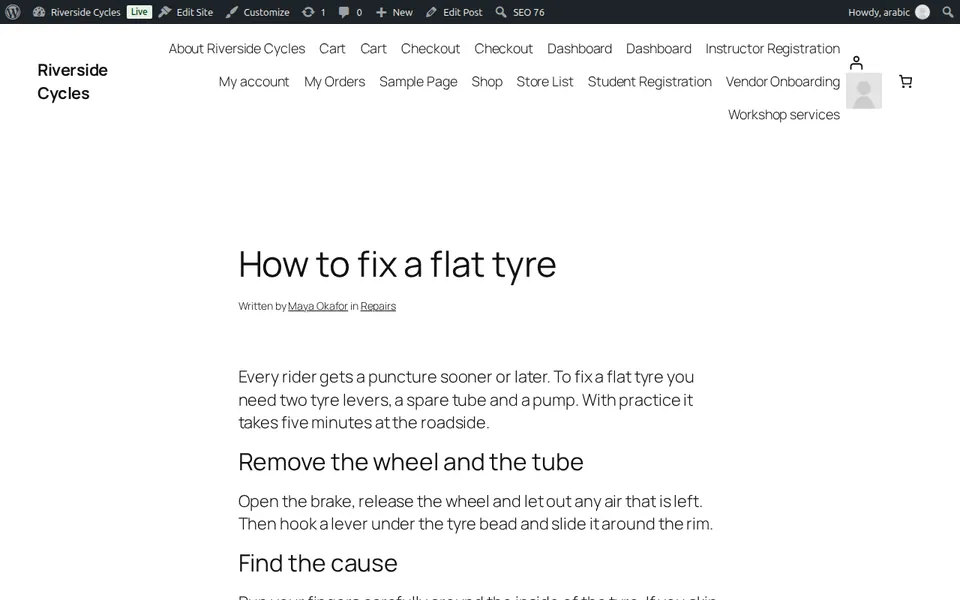This screenshot has width=960, height=600.
Task: Open the WordPress logo menu
Action: pyautogui.click(x=13, y=12)
